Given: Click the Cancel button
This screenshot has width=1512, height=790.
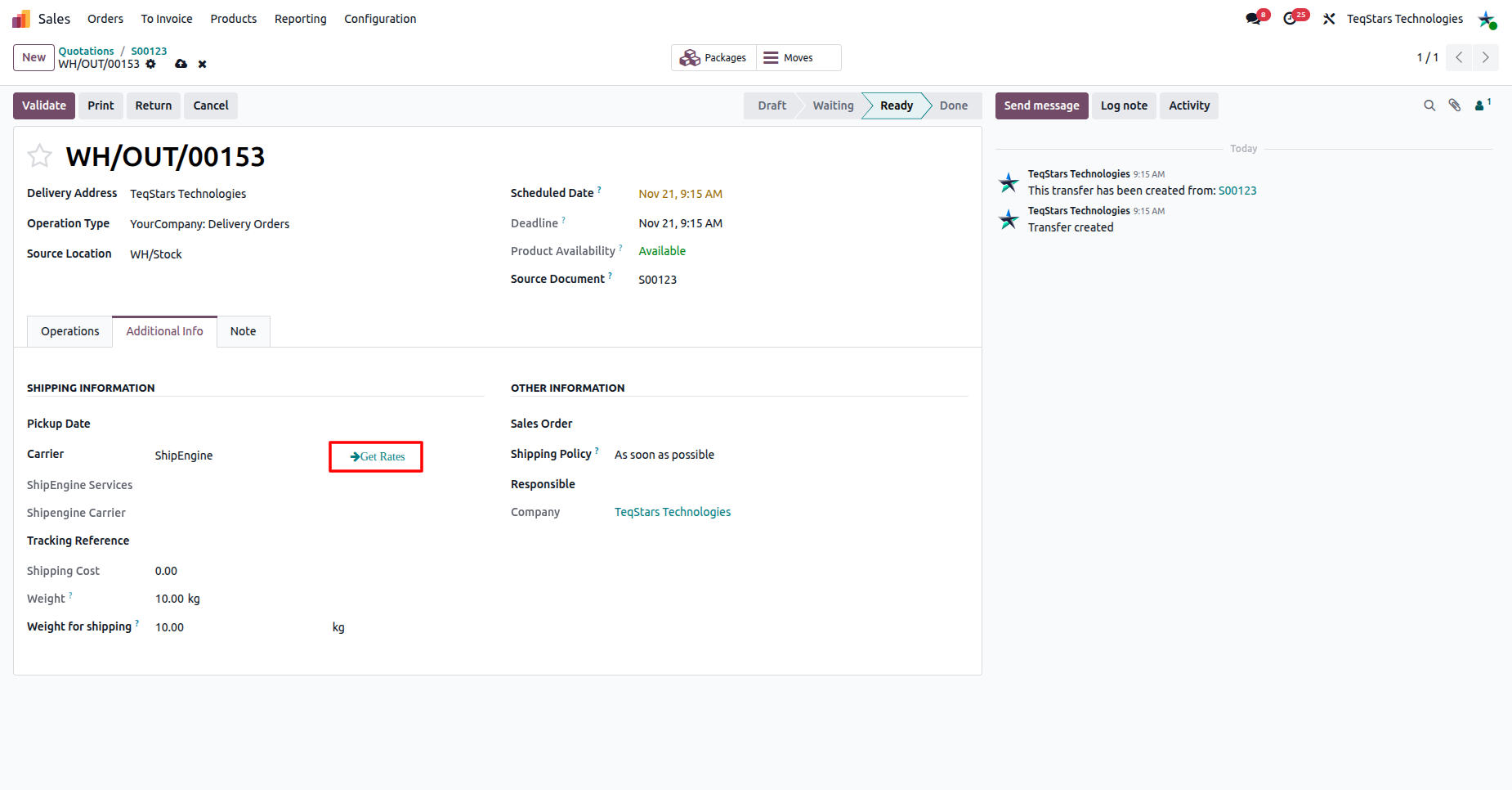Looking at the screenshot, I should (x=211, y=105).
